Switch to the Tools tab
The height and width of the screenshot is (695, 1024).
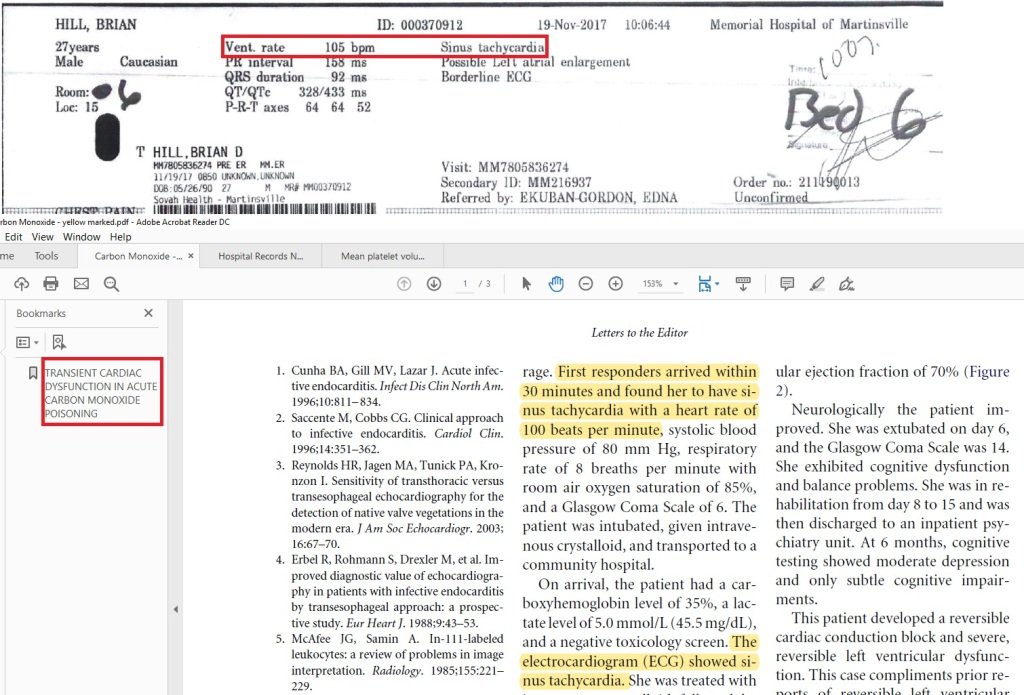click(46, 256)
